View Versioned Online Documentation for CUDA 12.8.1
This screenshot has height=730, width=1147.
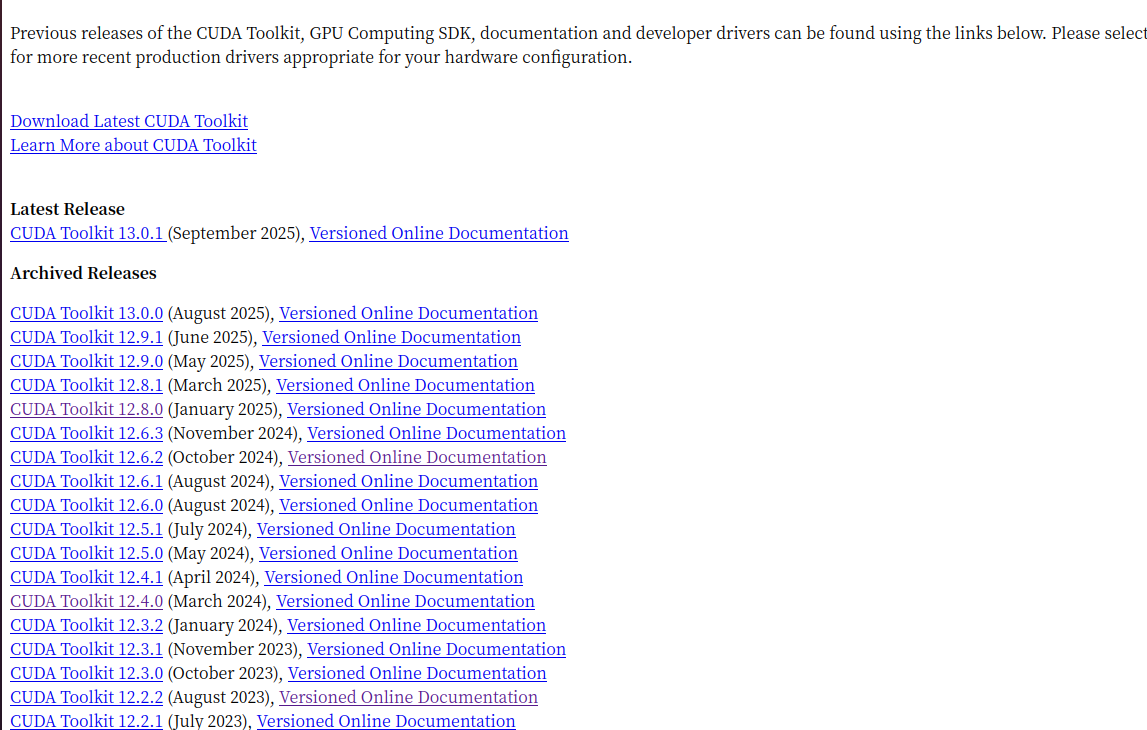[x=405, y=385]
